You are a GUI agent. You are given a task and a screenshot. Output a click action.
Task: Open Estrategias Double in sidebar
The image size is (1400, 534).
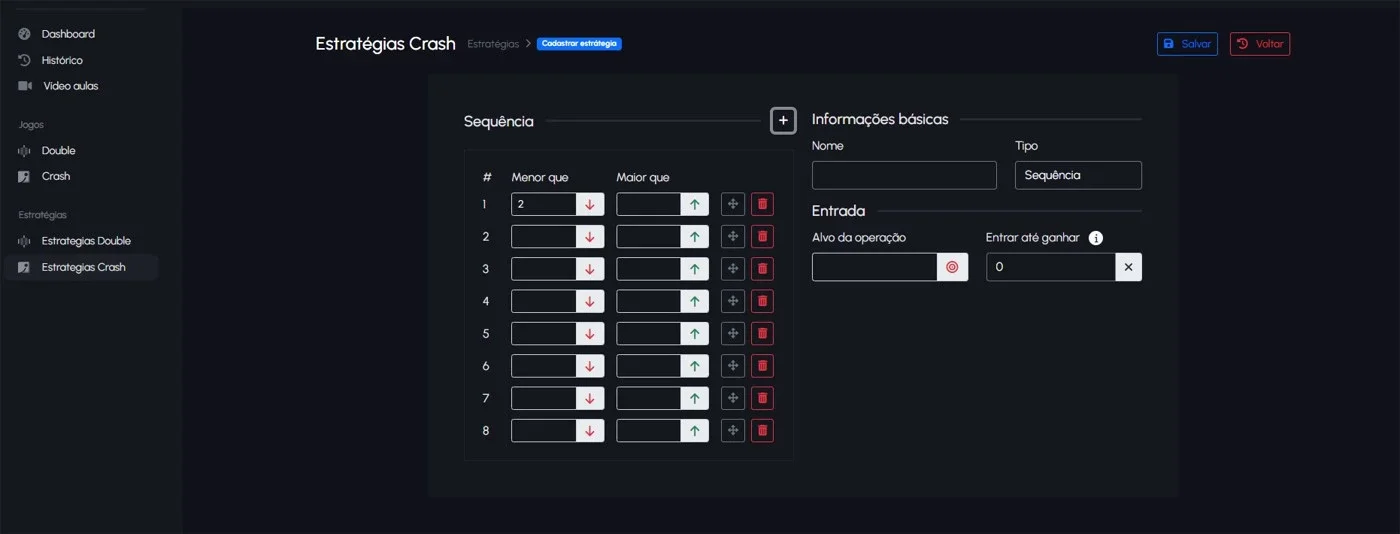(86, 241)
